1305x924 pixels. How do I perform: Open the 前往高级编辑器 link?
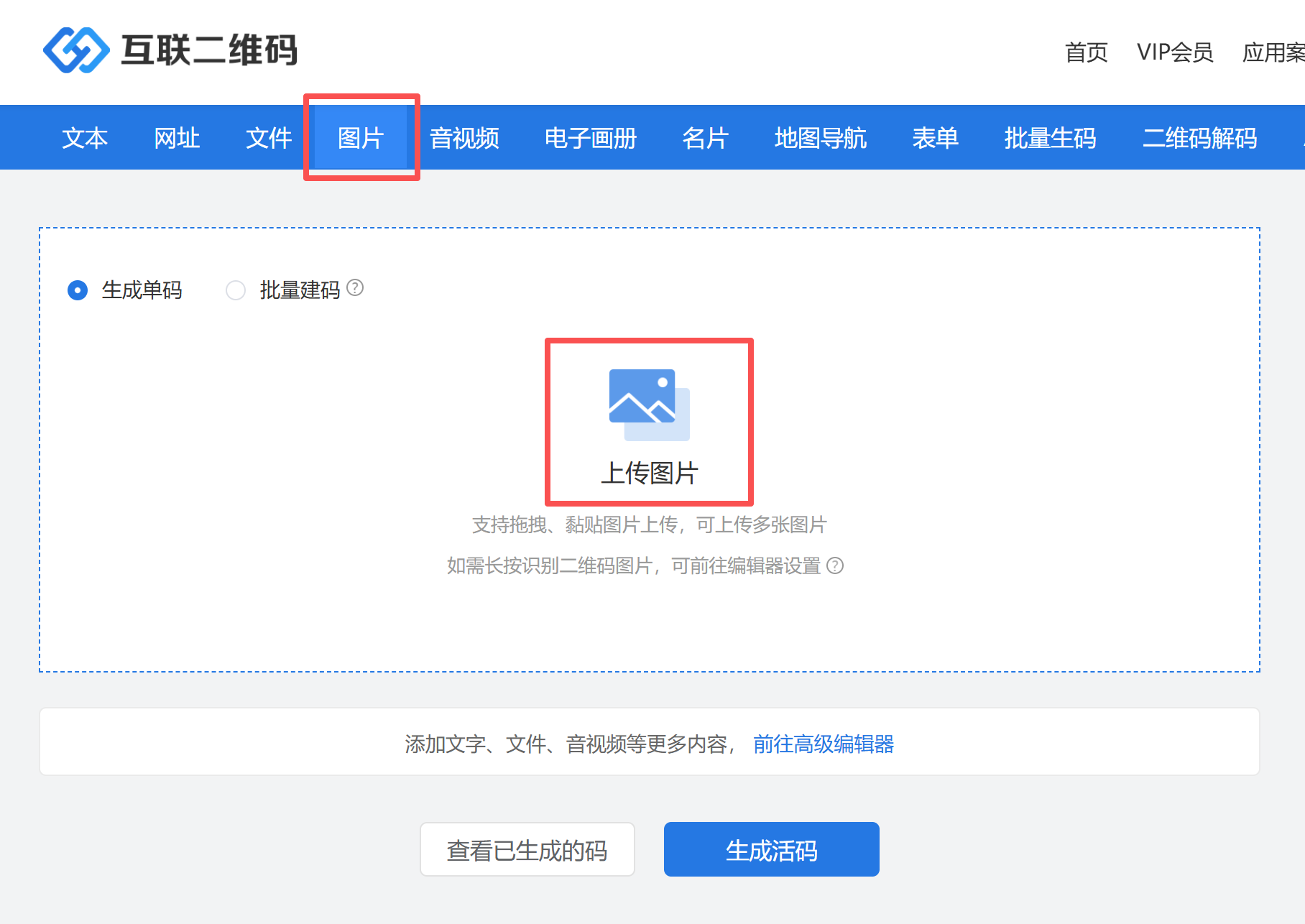tap(824, 744)
